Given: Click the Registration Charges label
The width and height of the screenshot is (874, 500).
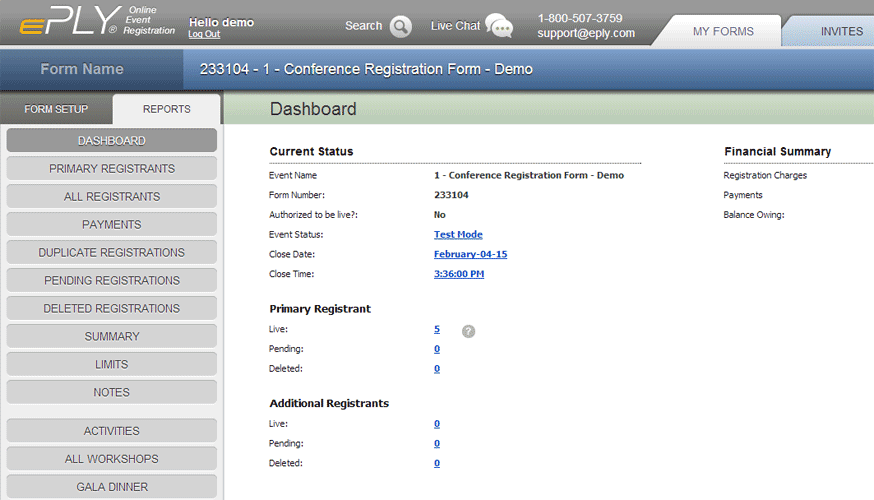Looking at the screenshot, I should (765, 175).
